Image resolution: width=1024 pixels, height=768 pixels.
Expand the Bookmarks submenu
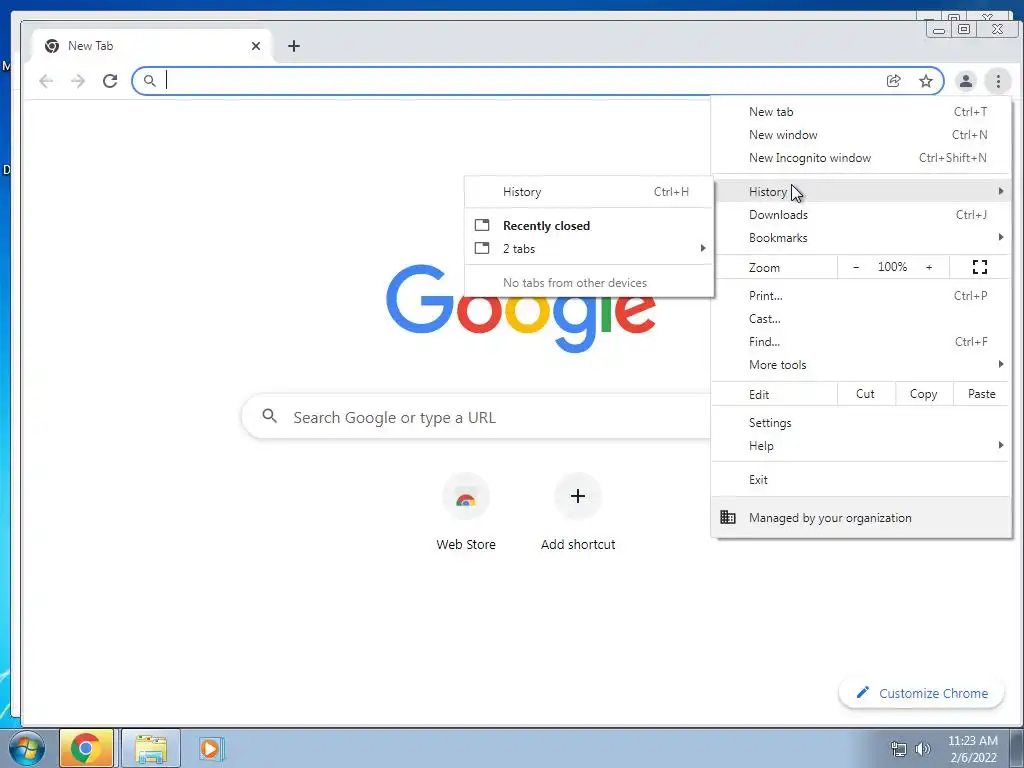(861, 238)
